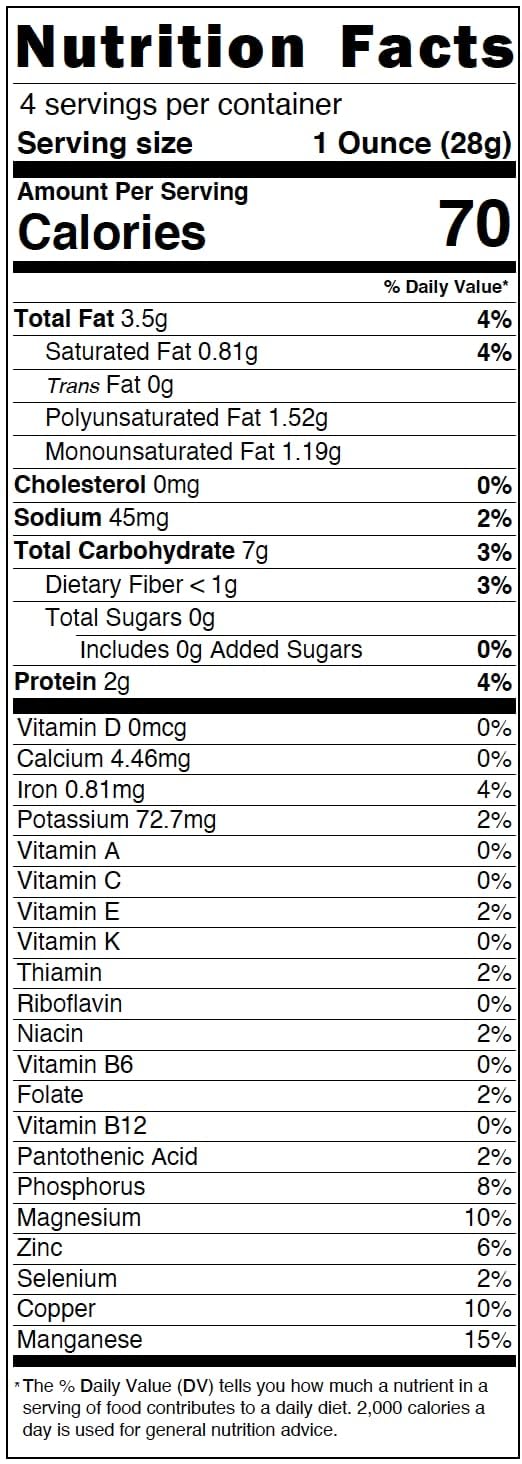Click the Dietary Fiber row
Image resolution: width=522 pixels, height=1464 pixels.
(279, 584)
